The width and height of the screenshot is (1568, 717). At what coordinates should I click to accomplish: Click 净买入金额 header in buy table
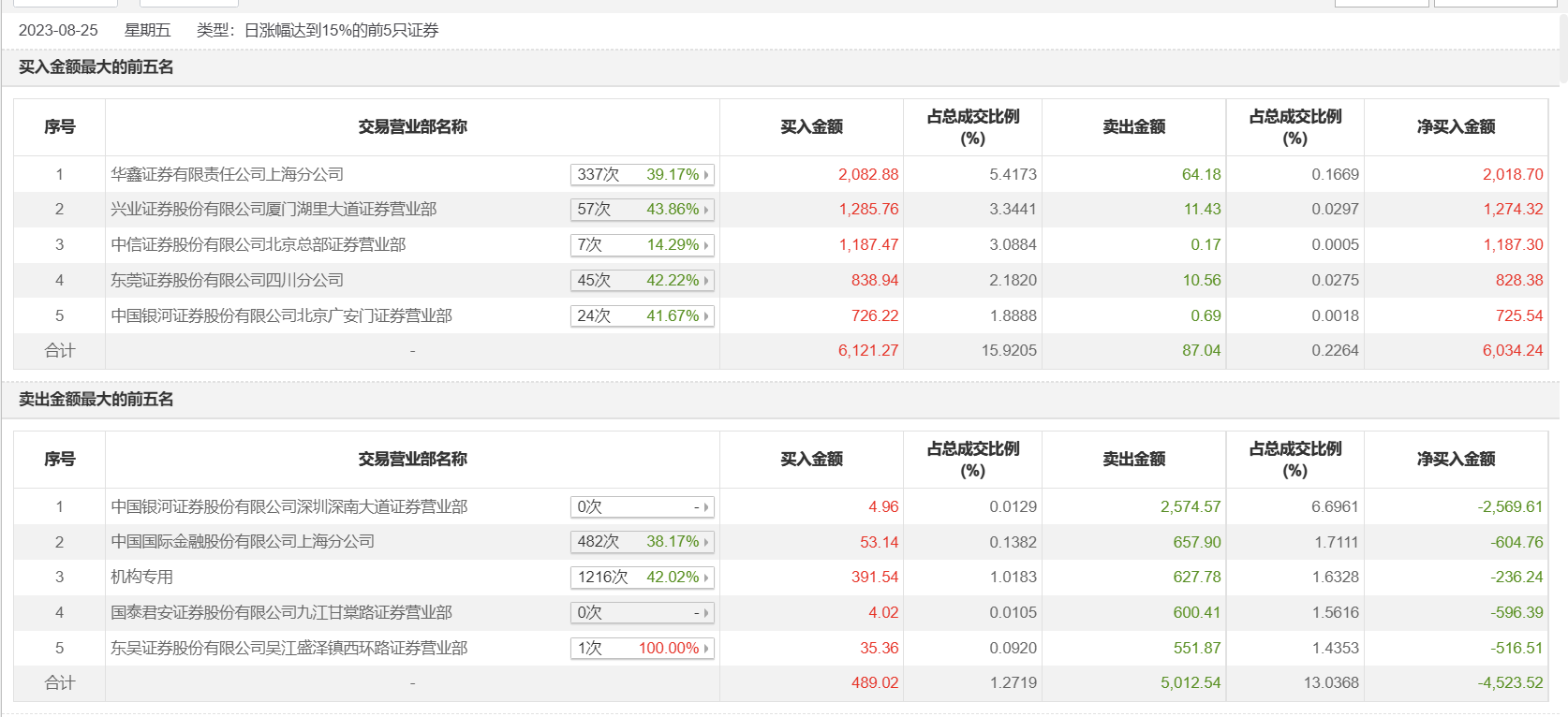coord(1456,127)
